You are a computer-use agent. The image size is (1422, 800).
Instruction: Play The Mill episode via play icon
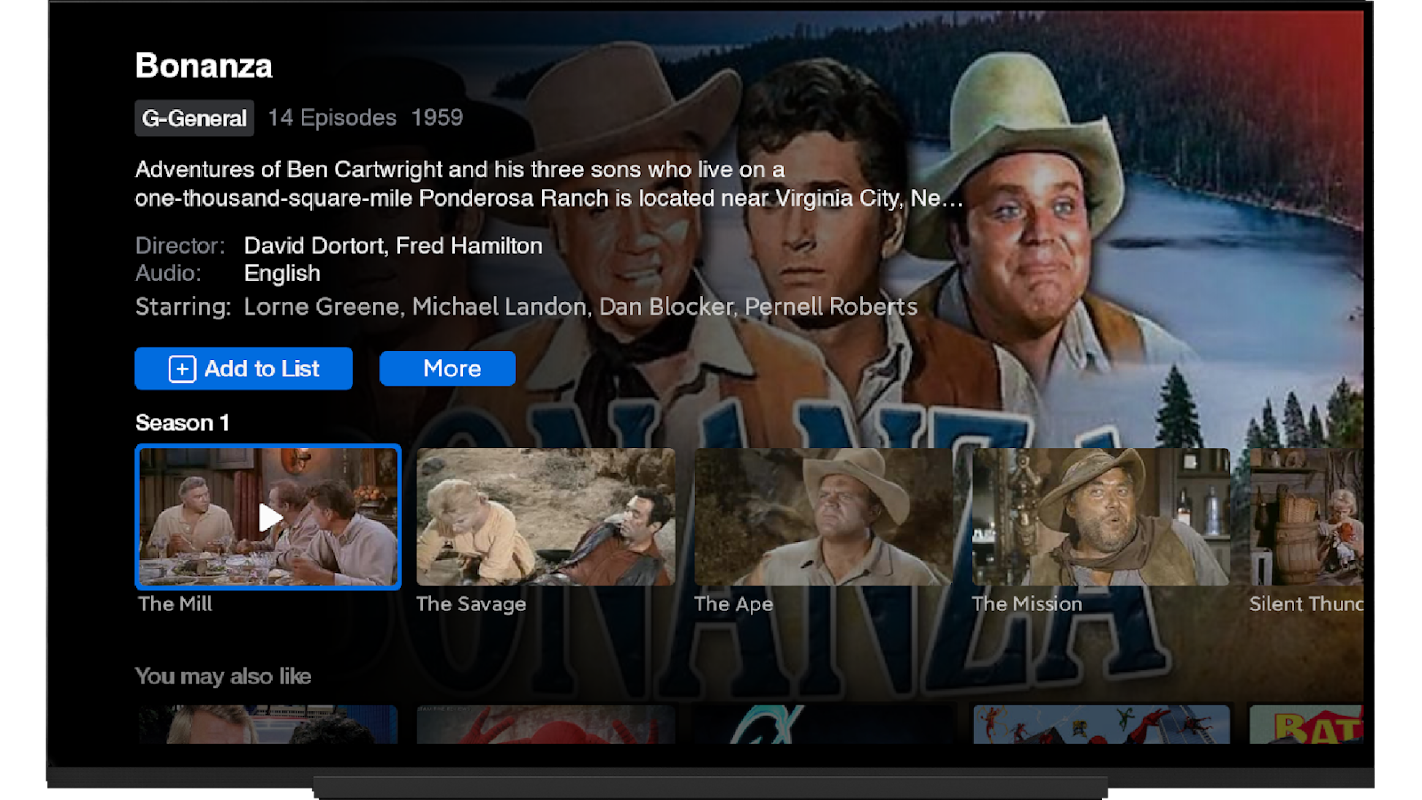tap(270, 517)
